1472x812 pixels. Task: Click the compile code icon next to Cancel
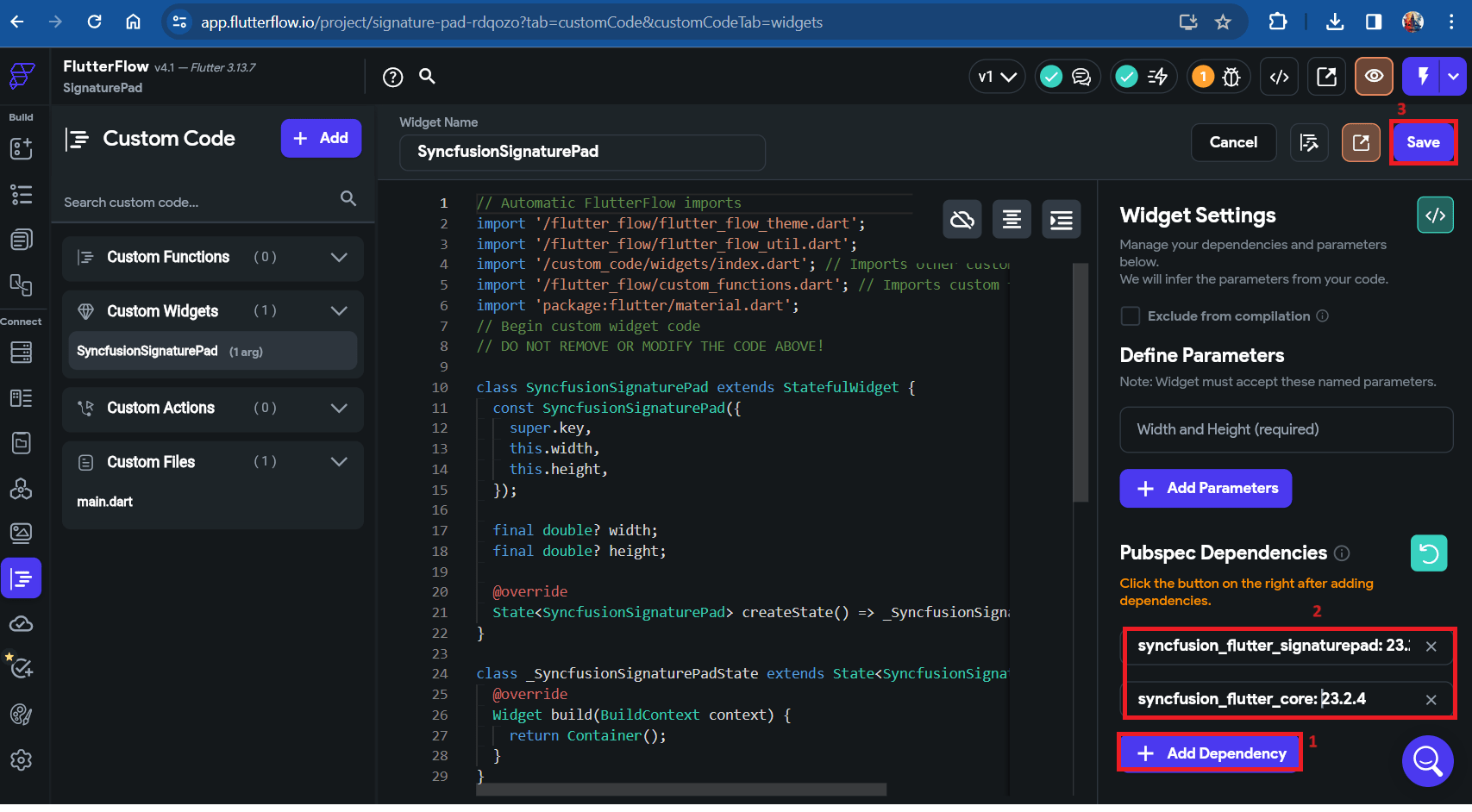coord(1309,142)
